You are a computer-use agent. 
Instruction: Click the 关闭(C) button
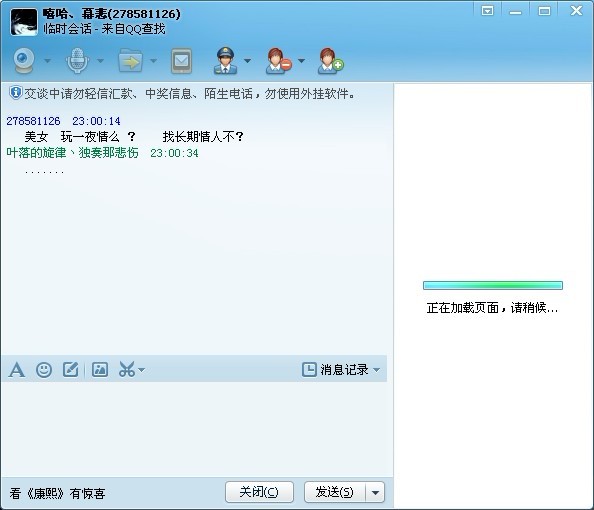click(259, 492)
